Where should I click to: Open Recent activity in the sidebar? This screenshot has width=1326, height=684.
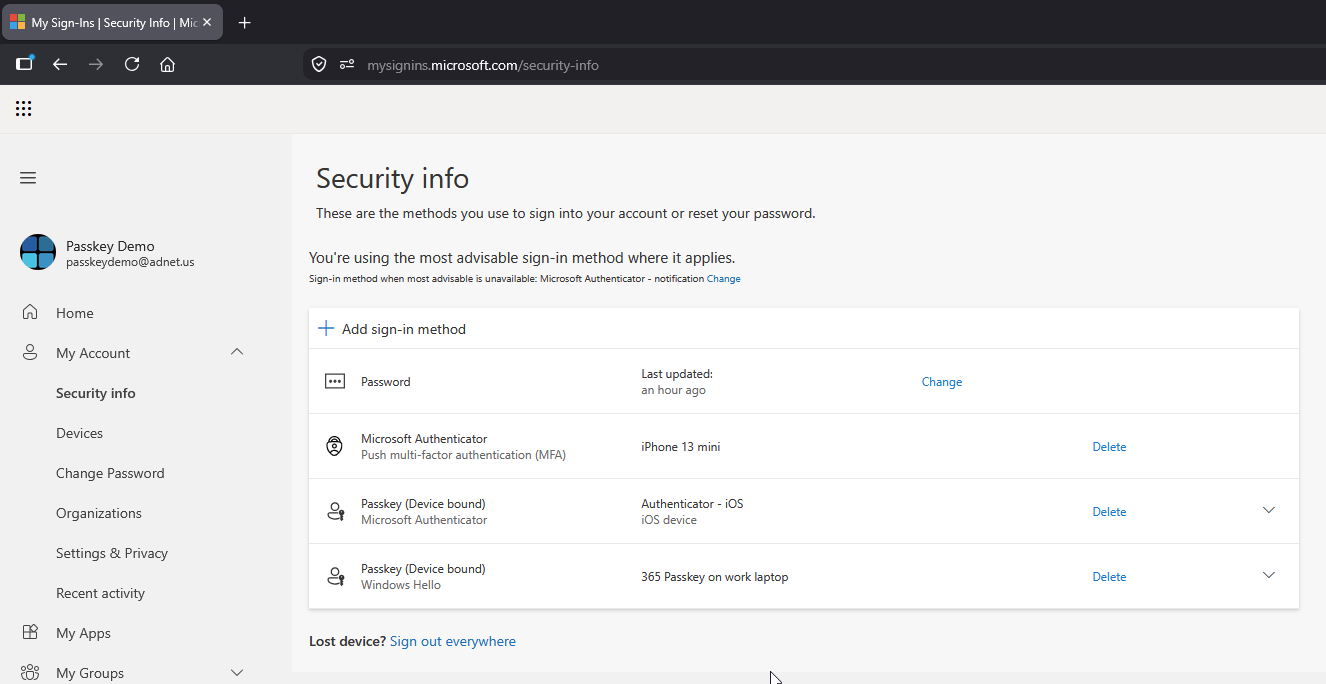[x=100, y=593]
